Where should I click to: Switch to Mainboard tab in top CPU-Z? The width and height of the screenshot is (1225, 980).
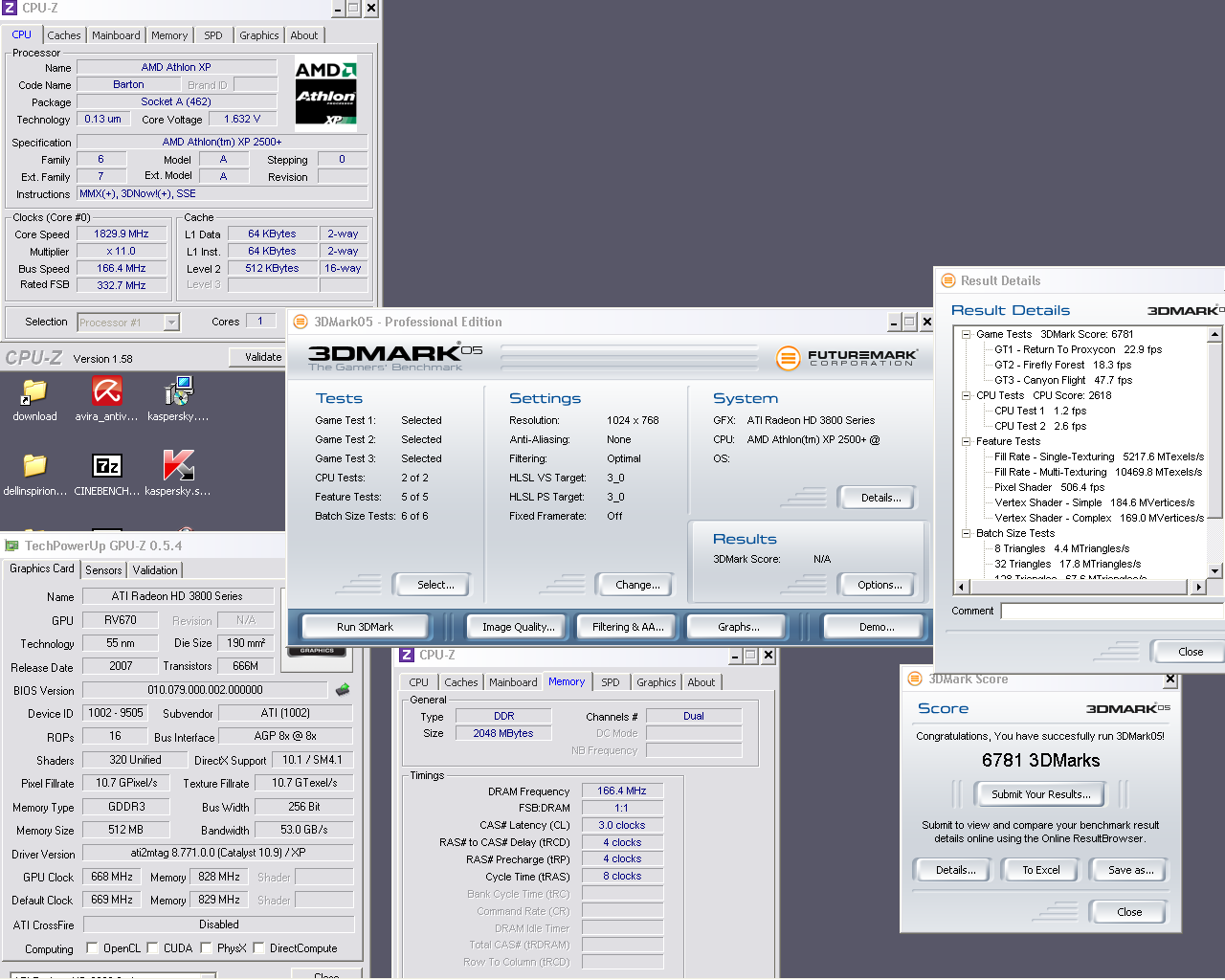coord(116,35)
